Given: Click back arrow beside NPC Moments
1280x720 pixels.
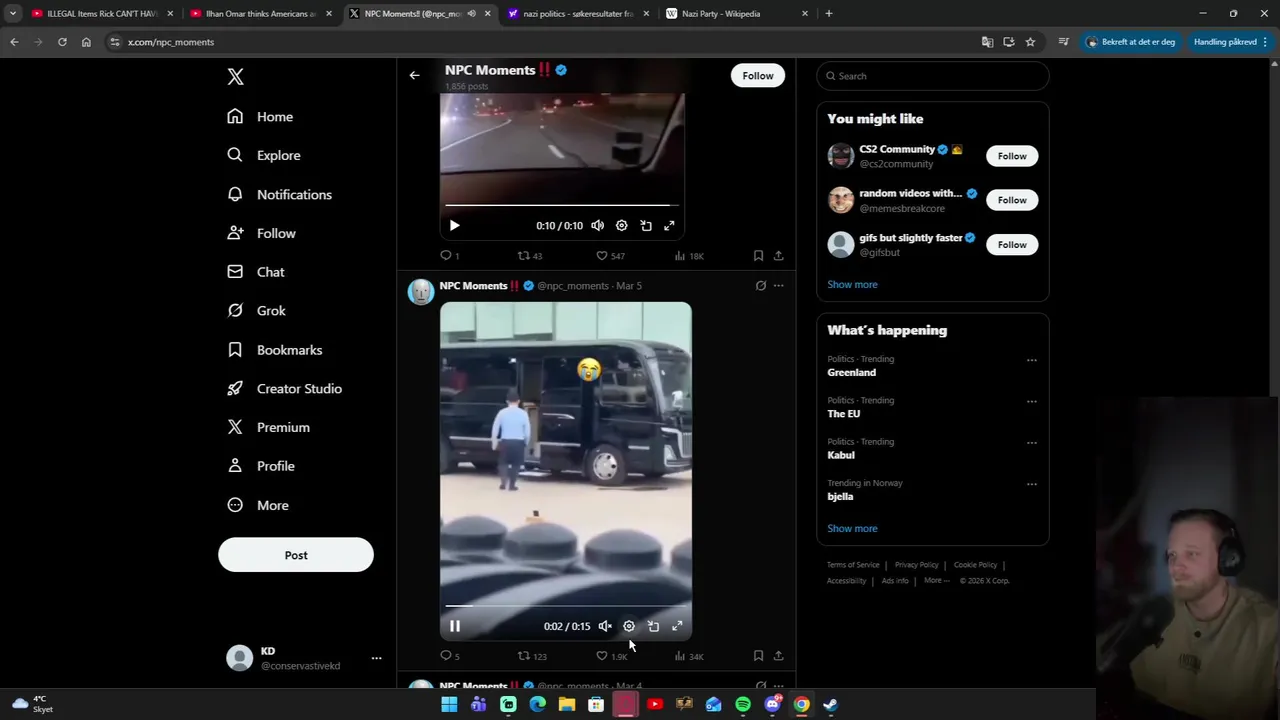Looking at the screenshot, I should point(414,75).
